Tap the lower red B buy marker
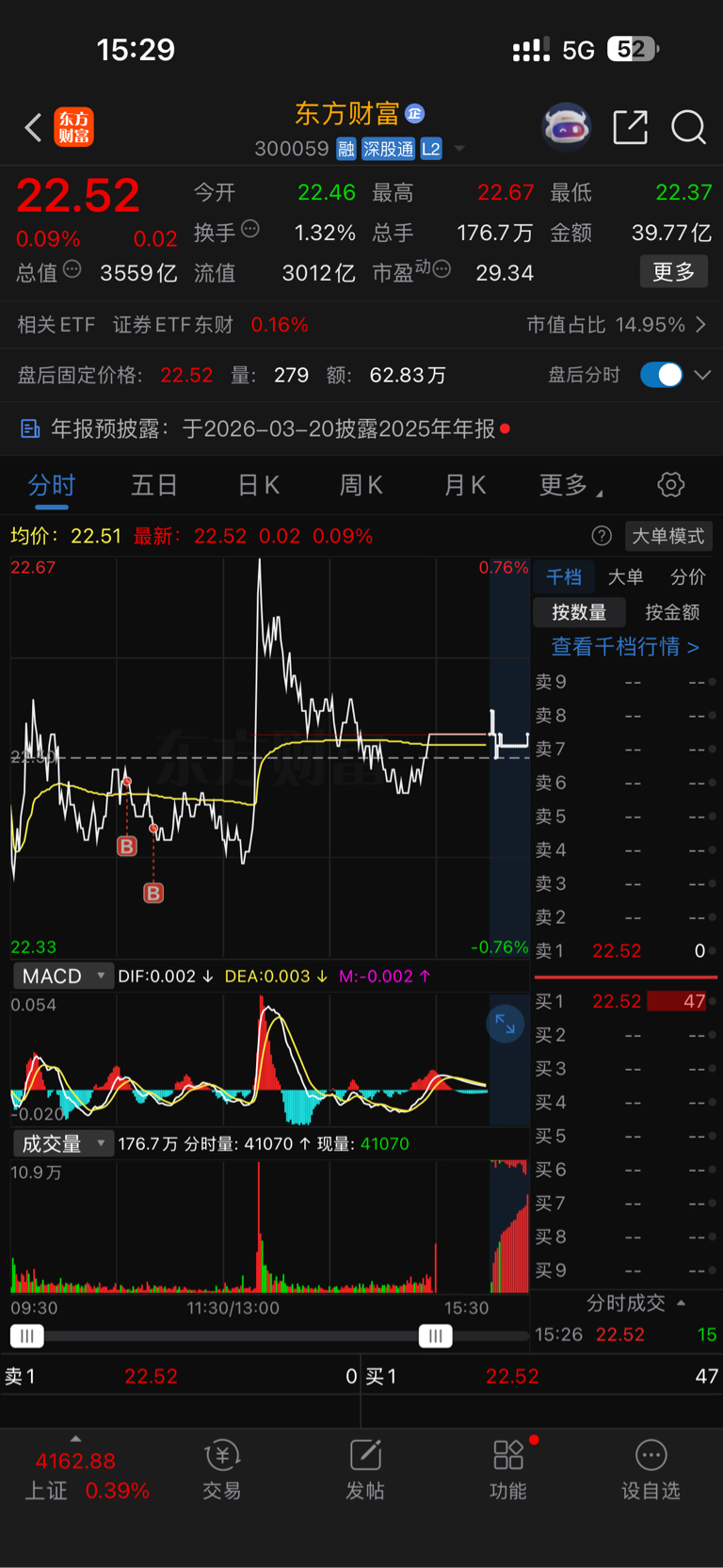 (x=153, y=893)
